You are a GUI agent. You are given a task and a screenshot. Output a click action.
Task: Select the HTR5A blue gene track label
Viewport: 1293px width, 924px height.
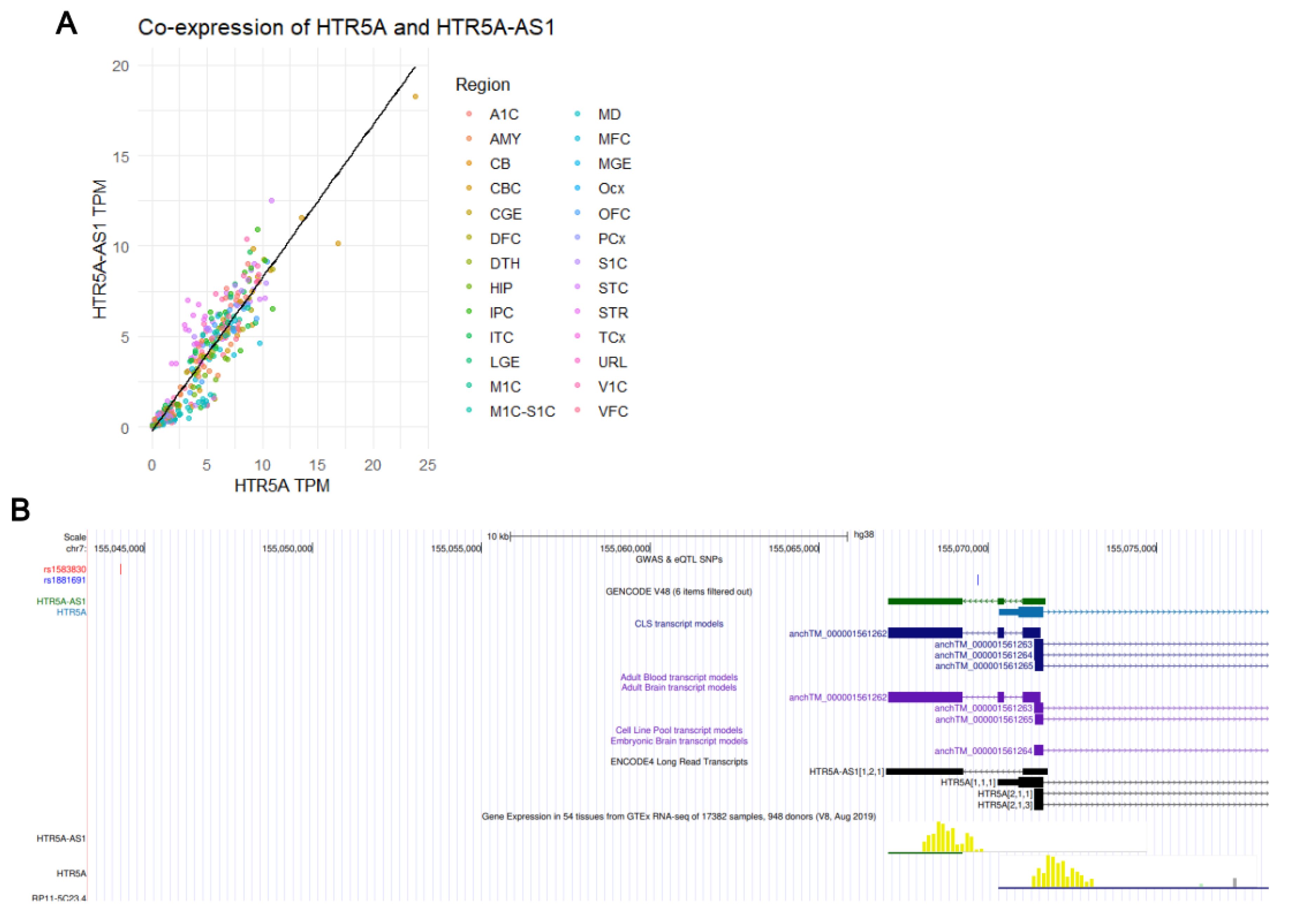tap(71, 612)
